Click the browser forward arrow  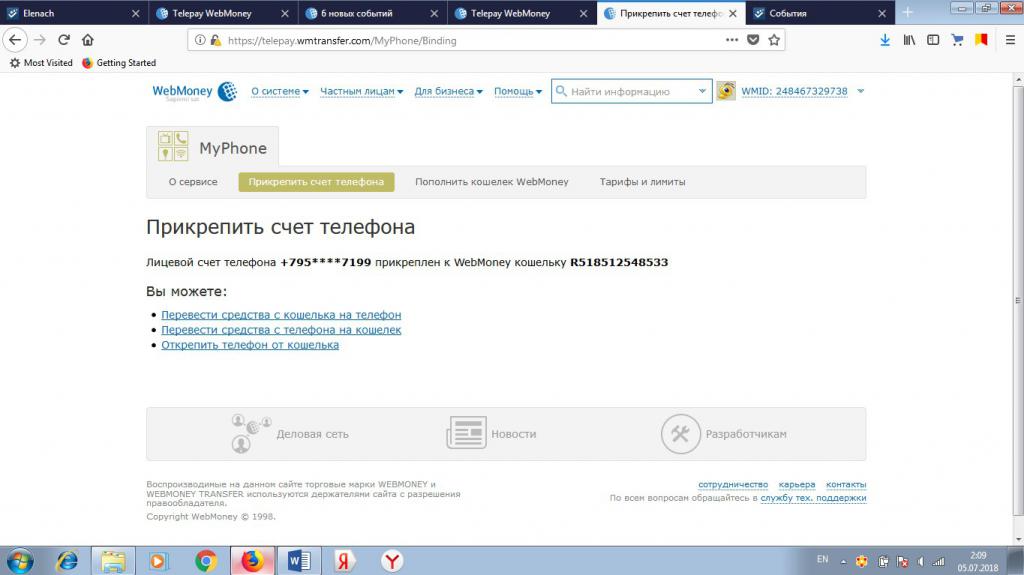coord(40,40)
